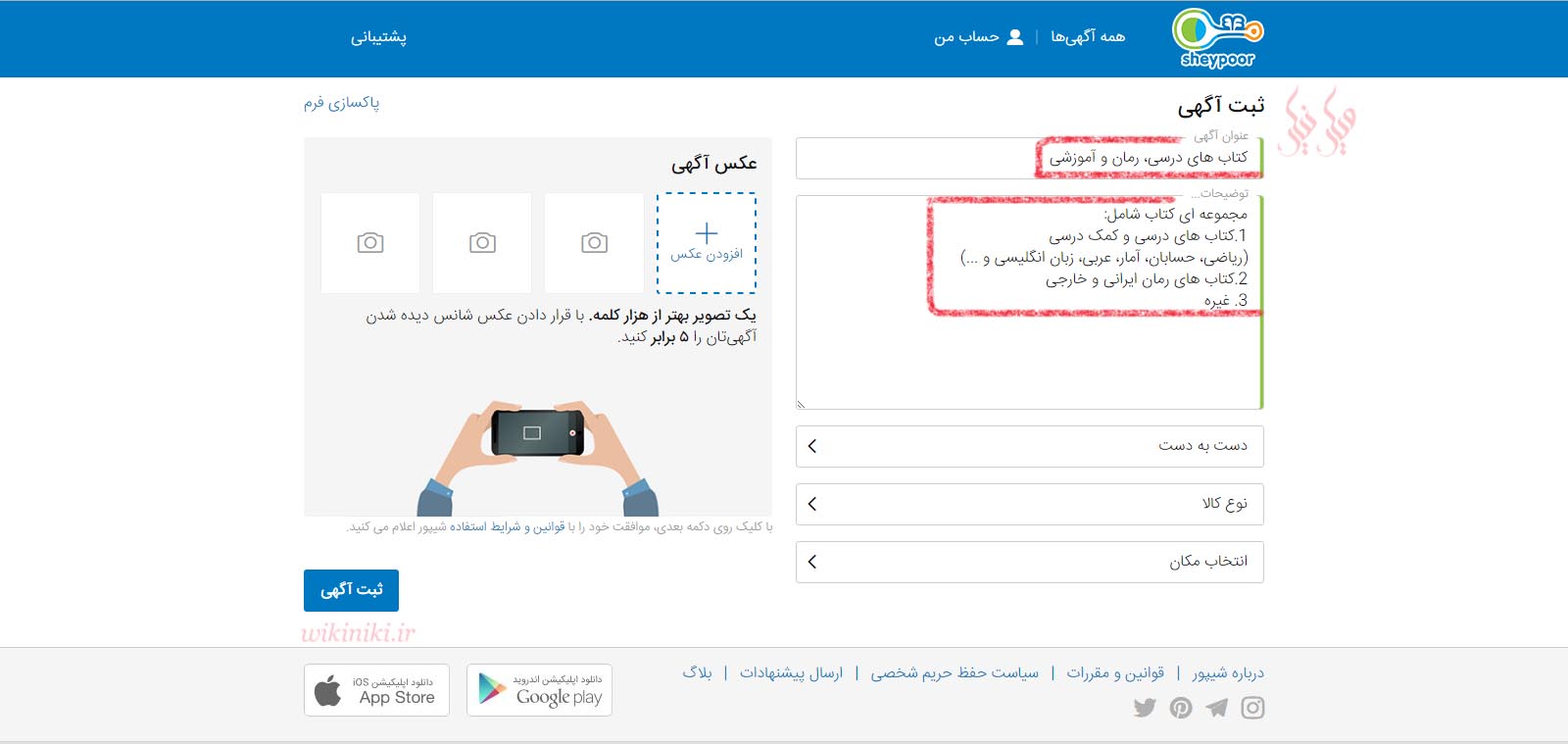Expand the دست به دست dropdown
Screen dimensions: 1568x744
point(1029,446)
